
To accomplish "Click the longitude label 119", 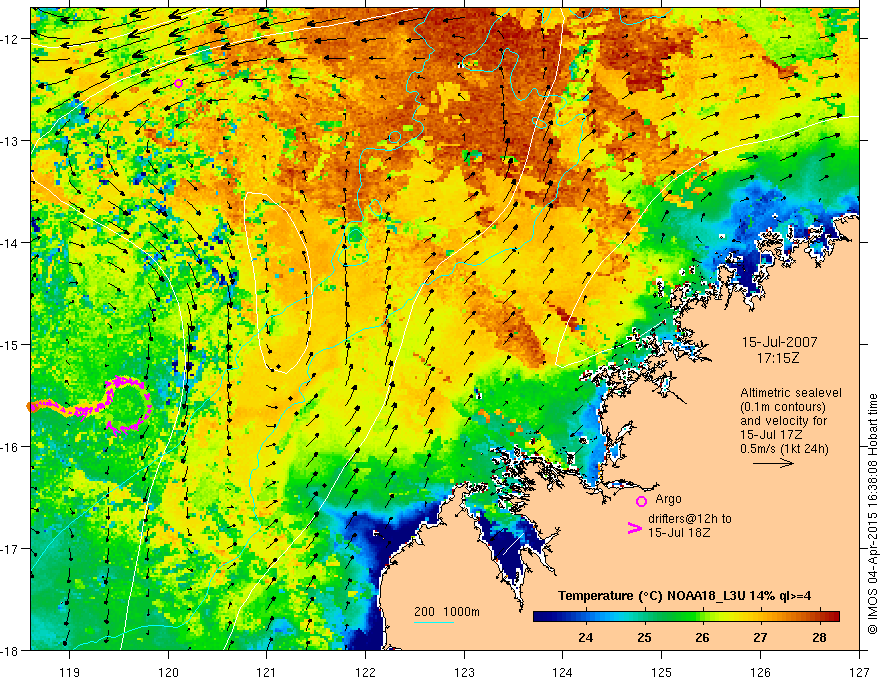I will tap(69, 672).
